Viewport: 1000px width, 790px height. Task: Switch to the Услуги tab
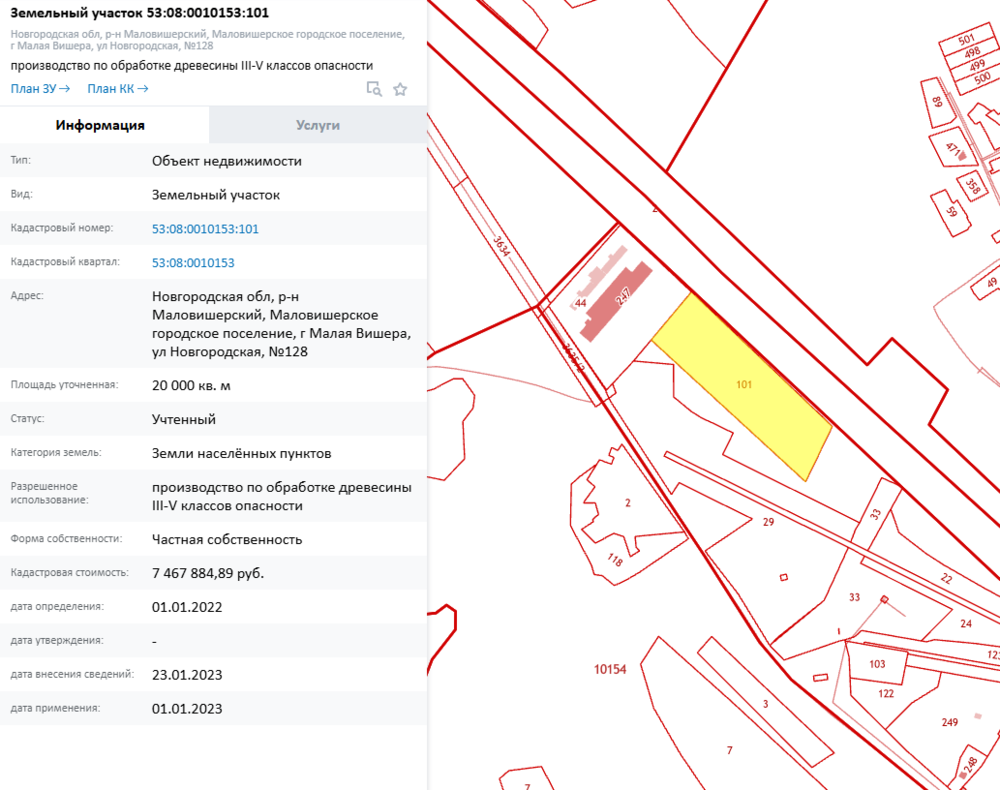(318, 125)
